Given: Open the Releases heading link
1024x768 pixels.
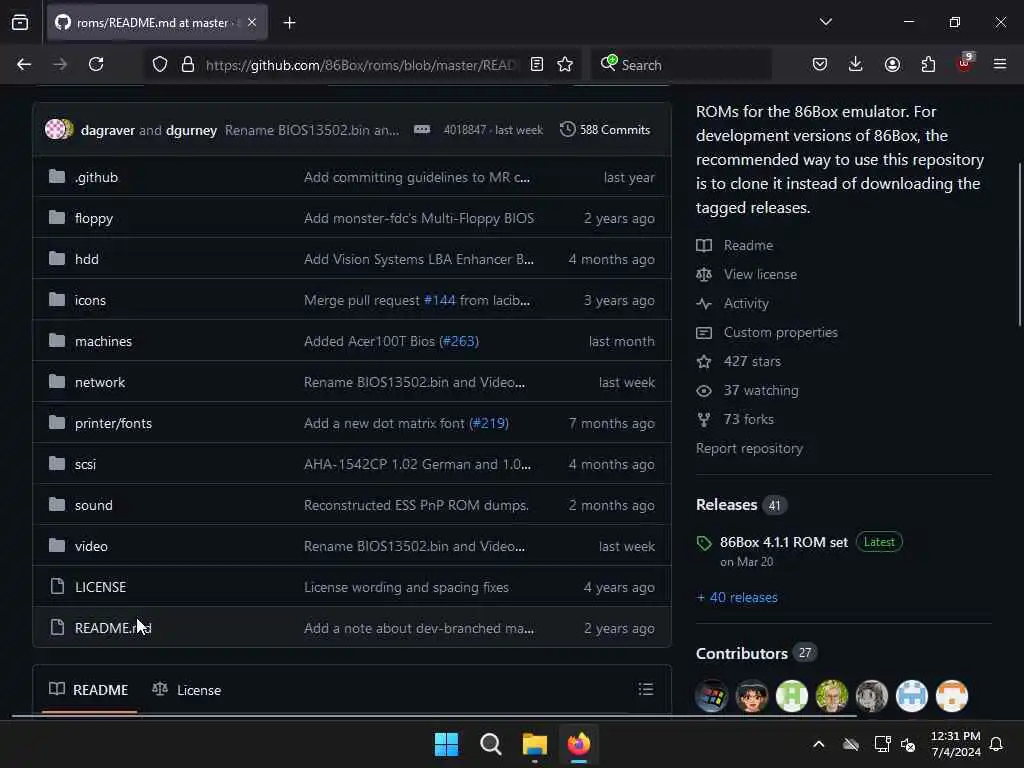Looking at the screenshot, I should click(726, 505).
